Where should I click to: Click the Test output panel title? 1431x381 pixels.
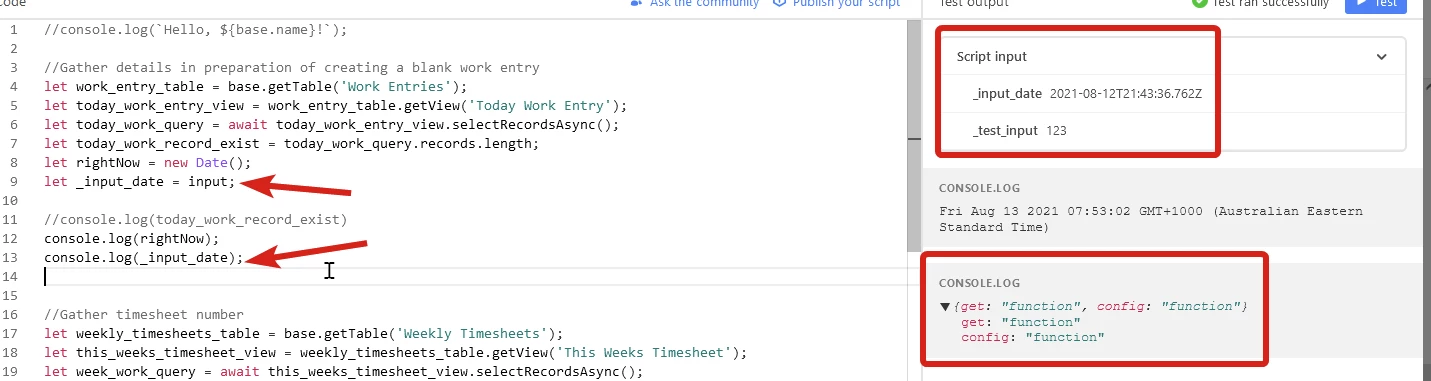coord(974,3)
